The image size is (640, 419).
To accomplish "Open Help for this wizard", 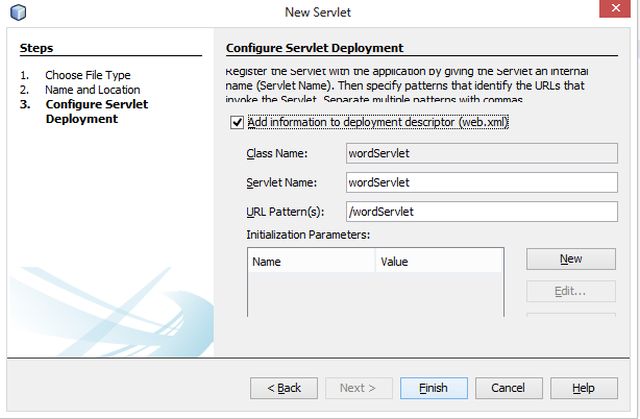I will coord(583,388).
